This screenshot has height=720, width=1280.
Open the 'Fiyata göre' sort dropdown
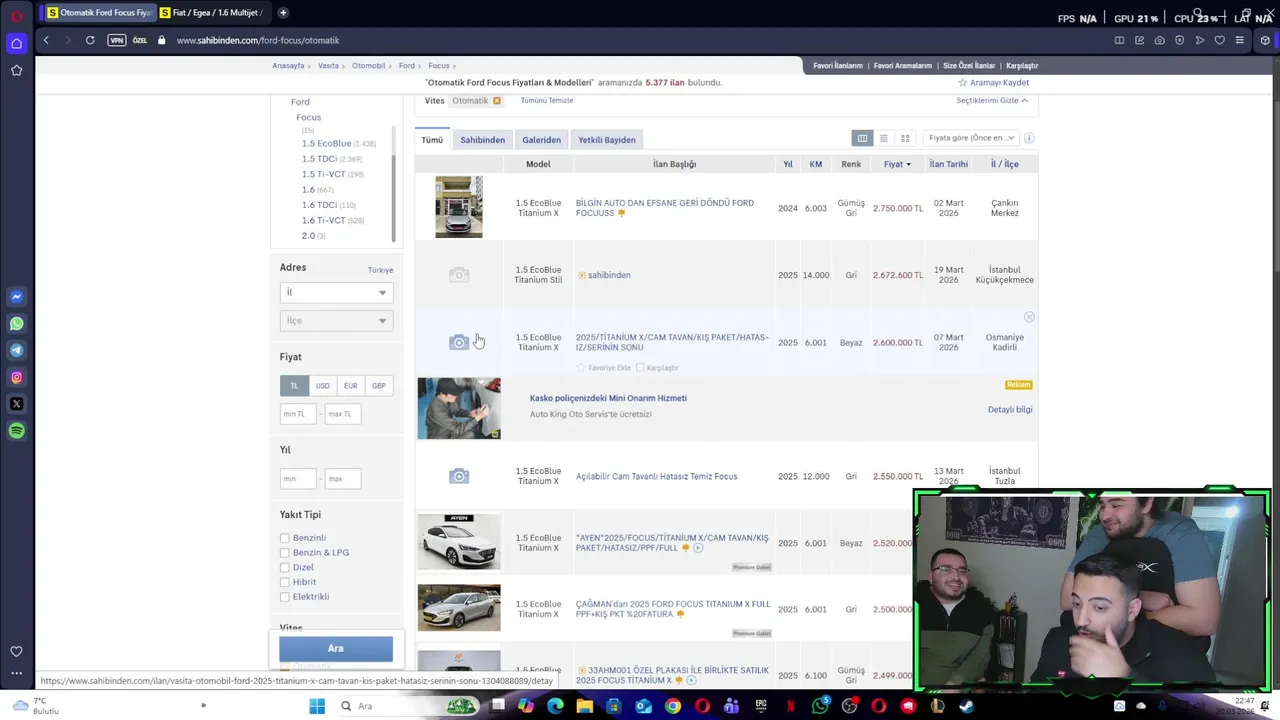[971, 138]
